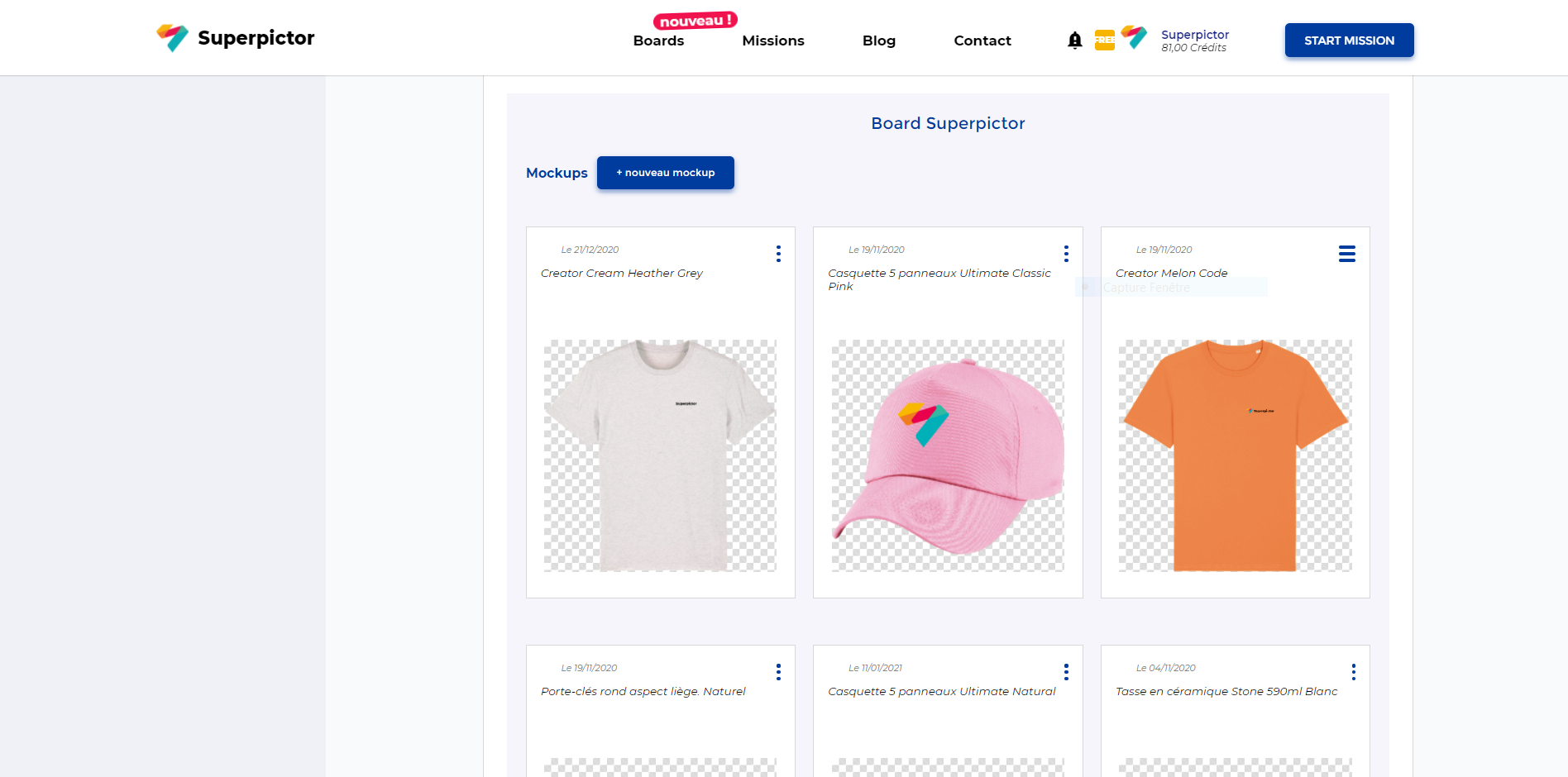Click the Superpictor logo icon in header
The width and height of the screenshot is (1568, 777).
pos(172,37)
